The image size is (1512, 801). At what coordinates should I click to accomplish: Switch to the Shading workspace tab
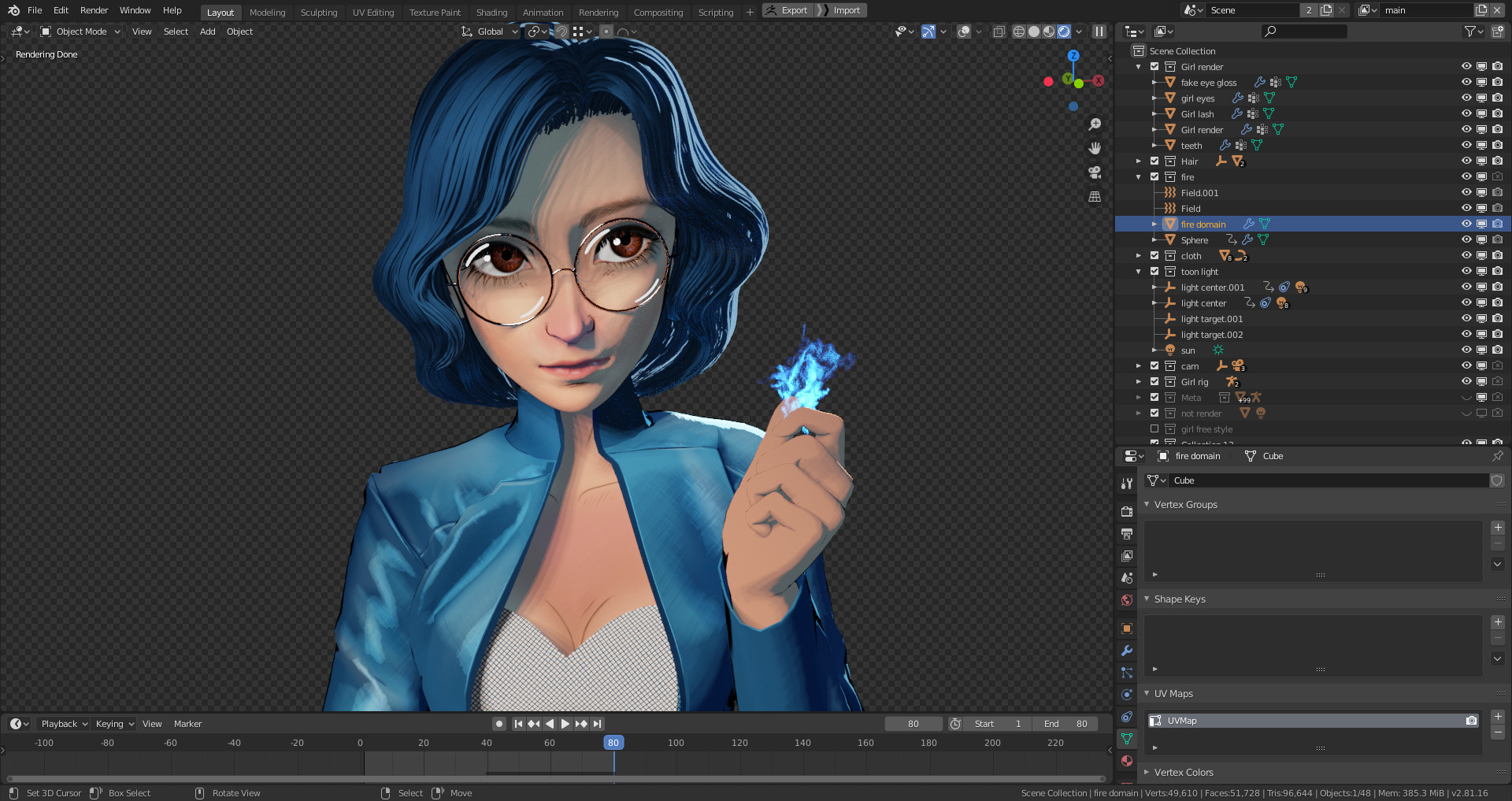click(x=492, y=12)
